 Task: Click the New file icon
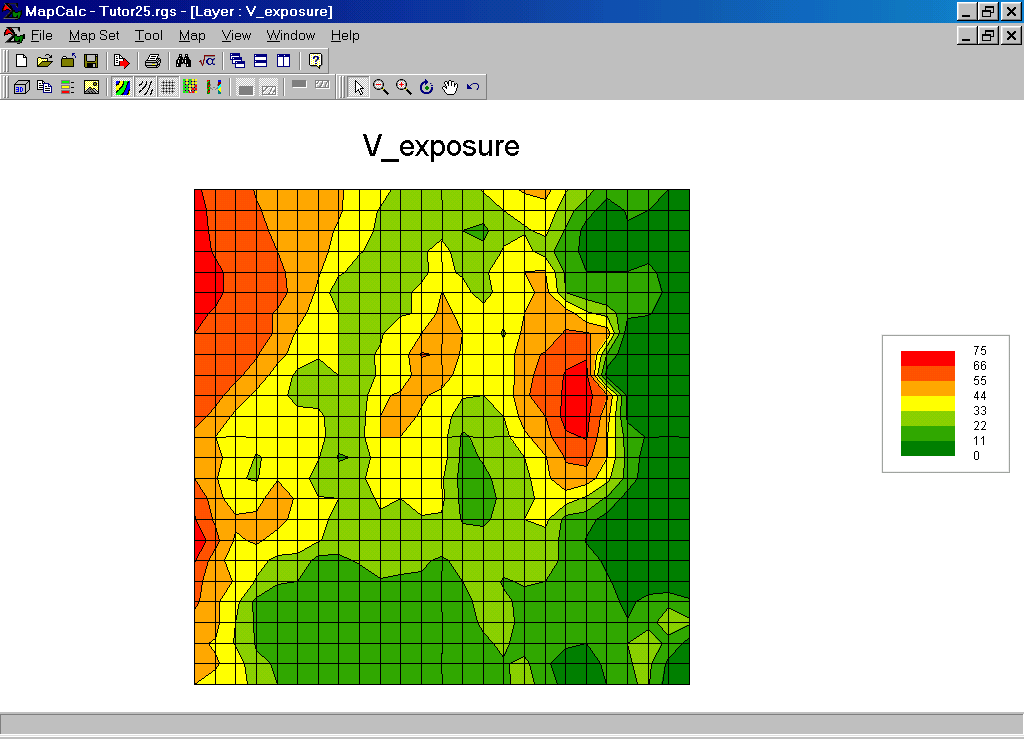click(x=21, y=61)
